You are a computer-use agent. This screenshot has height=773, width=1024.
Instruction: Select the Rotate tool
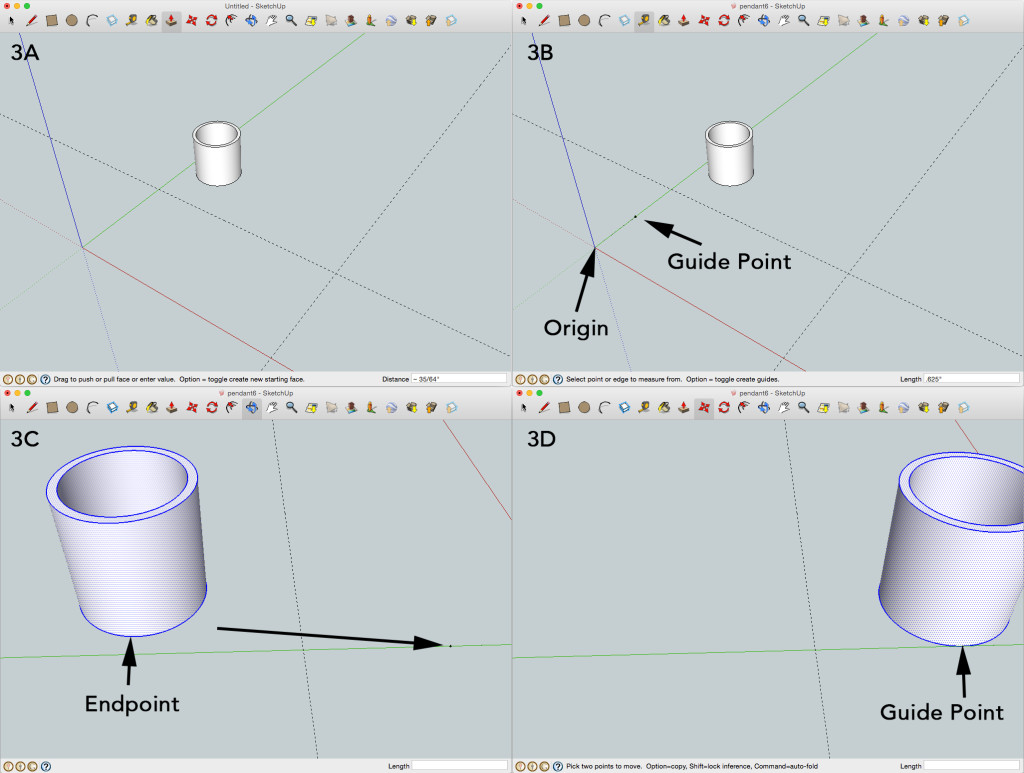click(x=211, y=20)
